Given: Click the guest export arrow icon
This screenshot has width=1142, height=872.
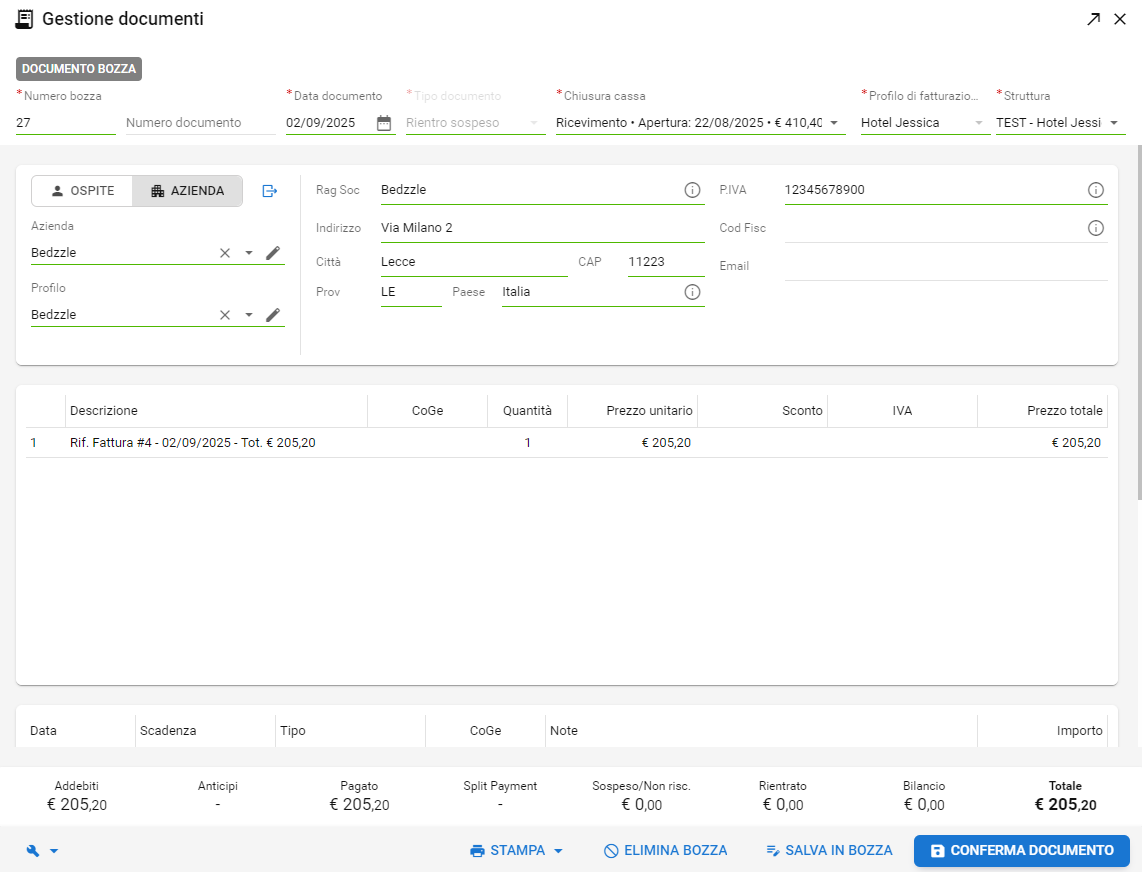Looking at the screenshot, I should click(x=270, y=191).
